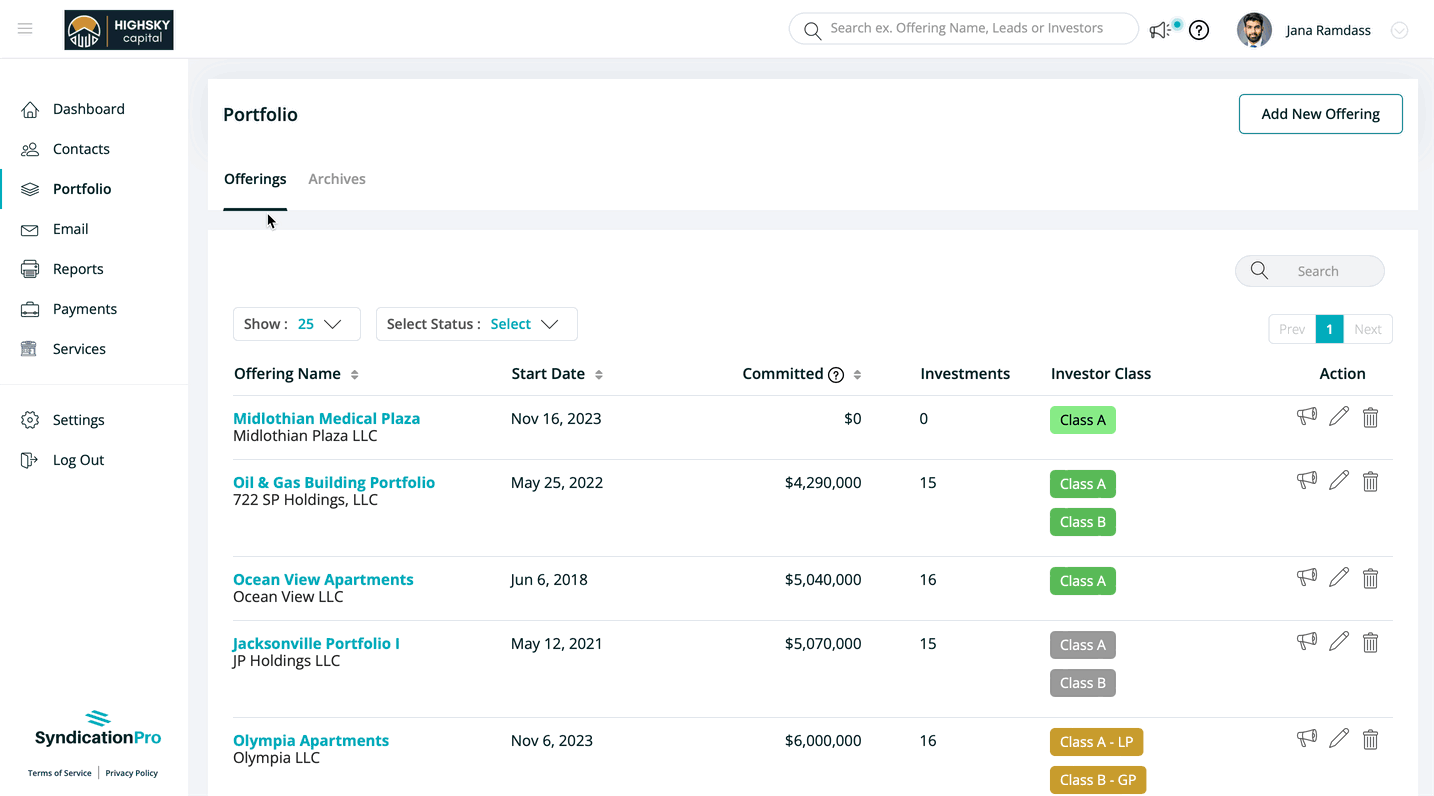The image size is (1434, 796).
Task: Open the Select Status dropdown
Action: tap(477, 324)
